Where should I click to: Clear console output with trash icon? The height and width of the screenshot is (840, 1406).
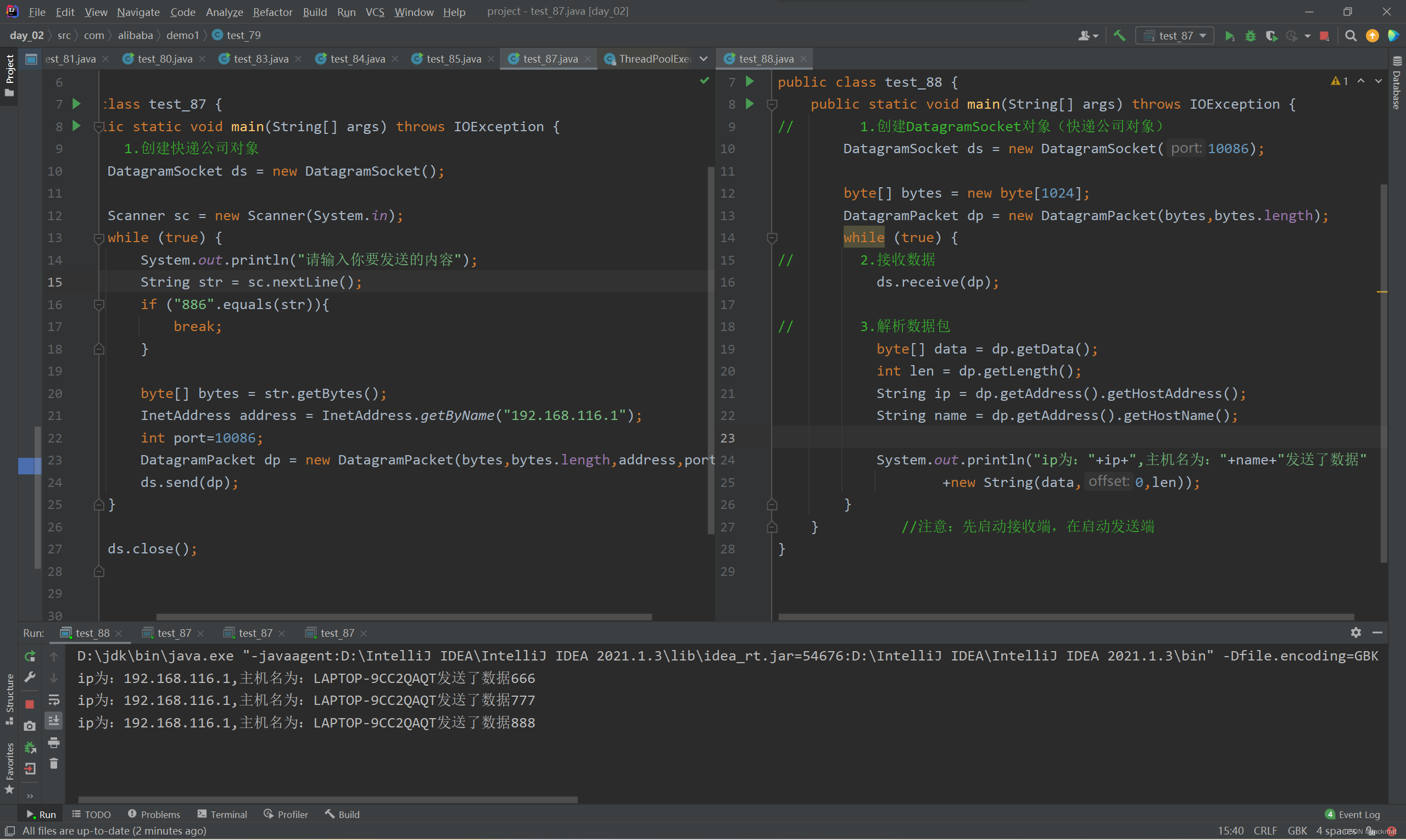click(x=54, y=764)
